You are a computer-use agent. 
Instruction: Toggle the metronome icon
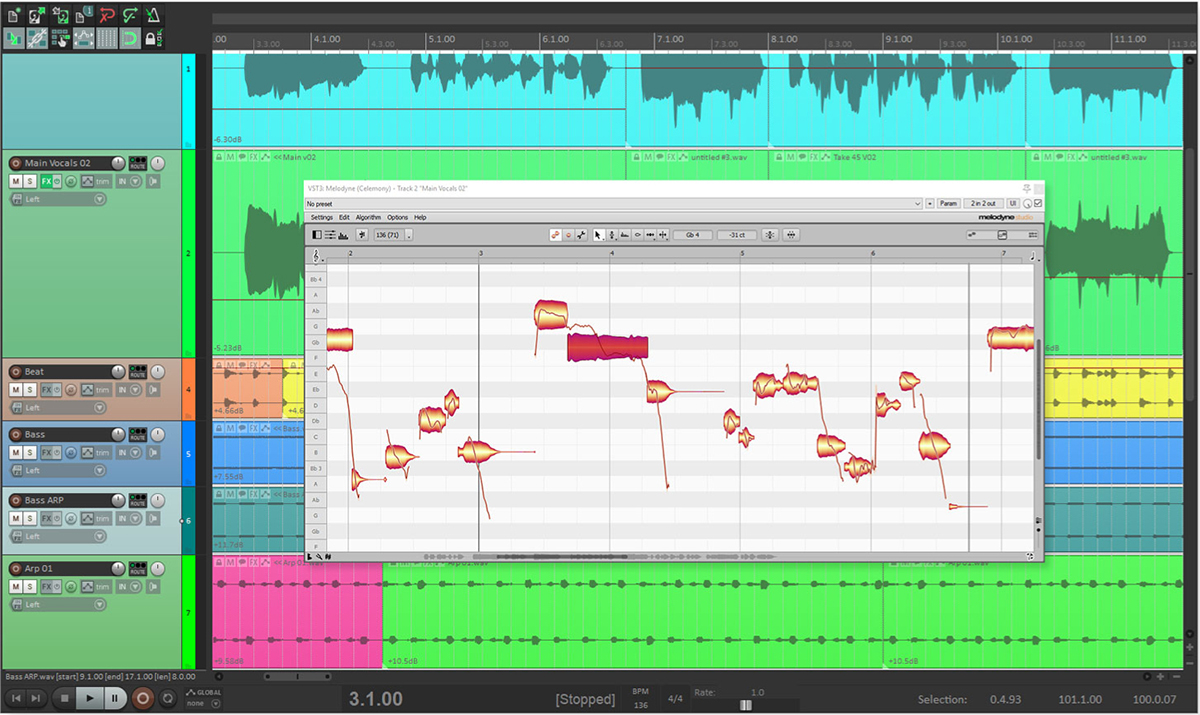153,16
